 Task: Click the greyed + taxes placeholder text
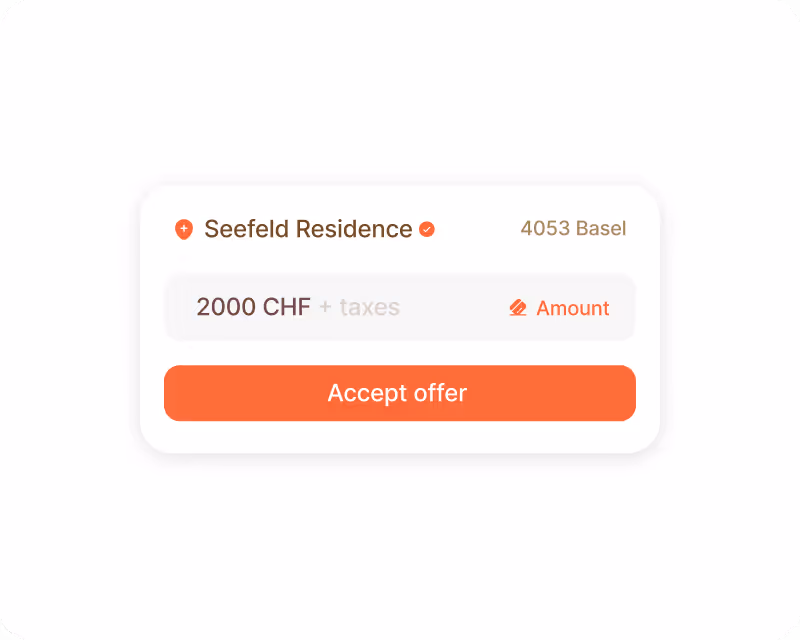[x=360, y=308]
